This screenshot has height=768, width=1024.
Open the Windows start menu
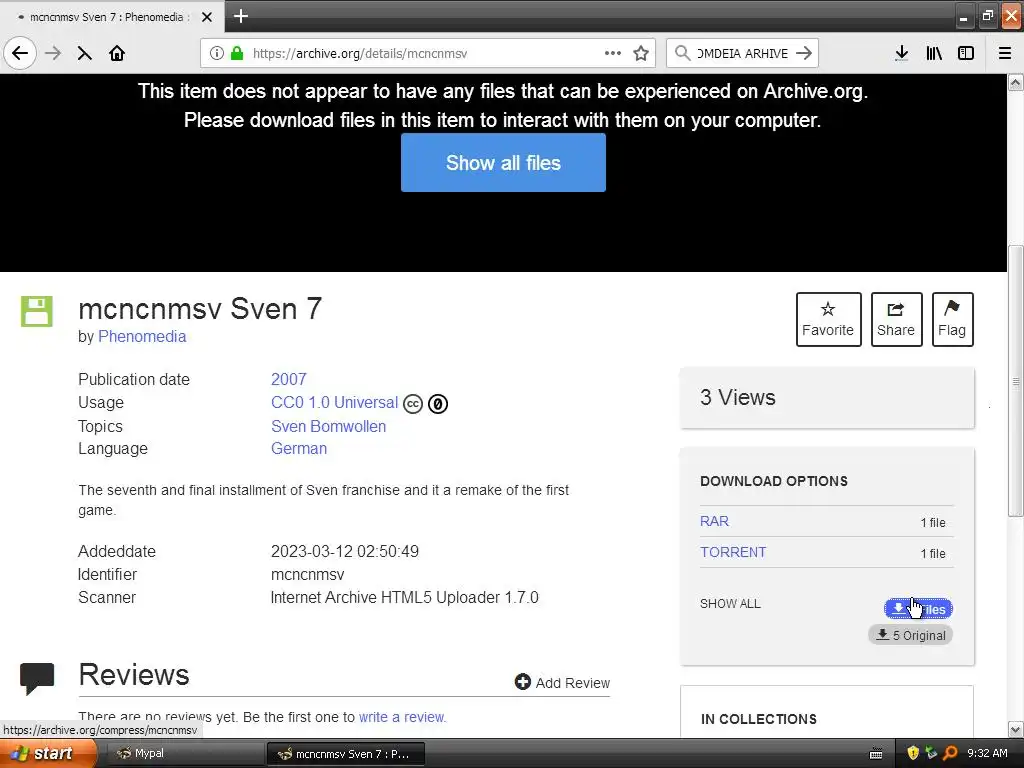coord(47,754)
